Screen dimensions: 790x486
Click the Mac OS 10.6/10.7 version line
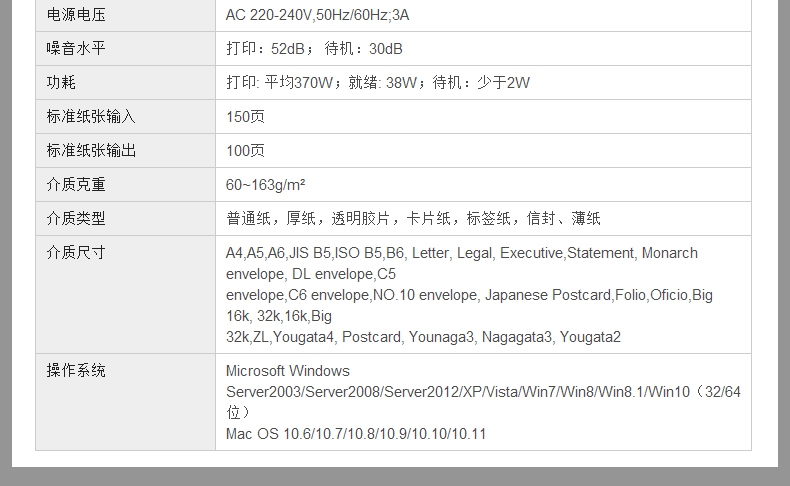[356, 433]
